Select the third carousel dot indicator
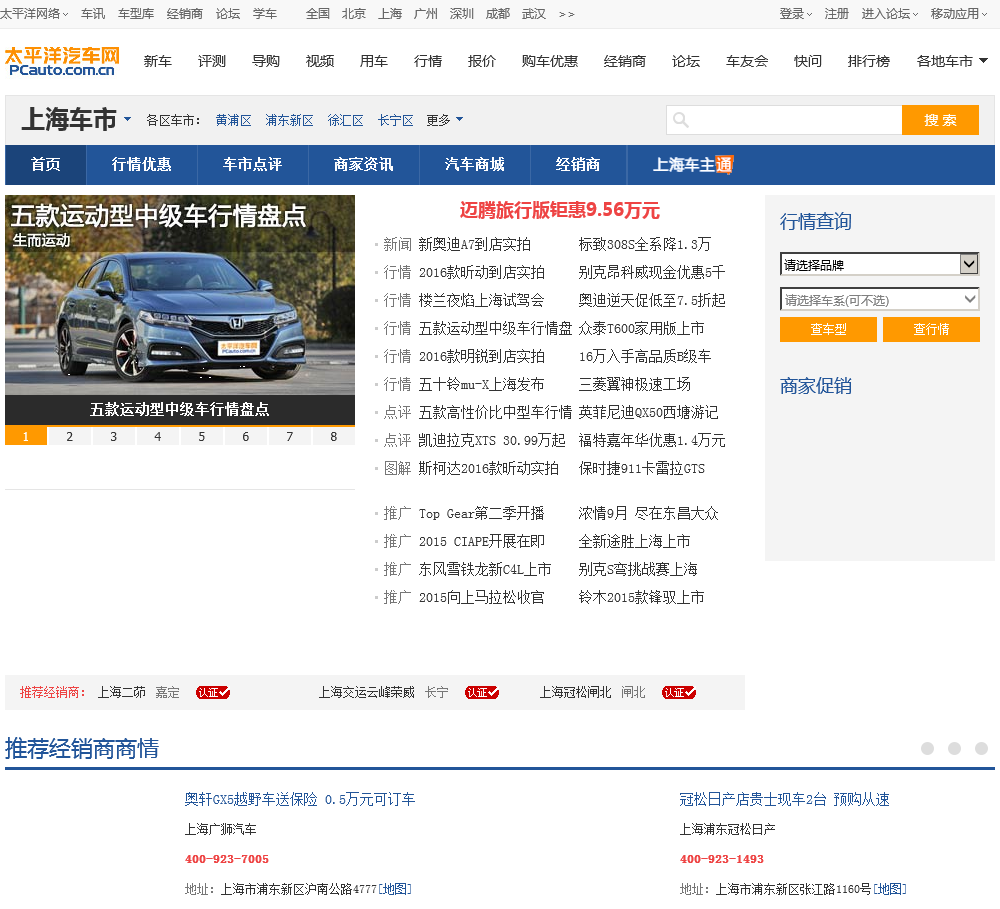The height and width of the screenshot is (909, 1000). click(981, 749)
